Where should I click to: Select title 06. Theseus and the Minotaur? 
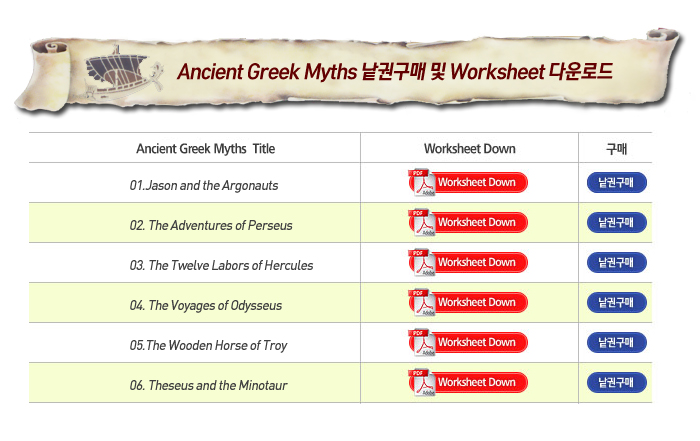point(208,385)
